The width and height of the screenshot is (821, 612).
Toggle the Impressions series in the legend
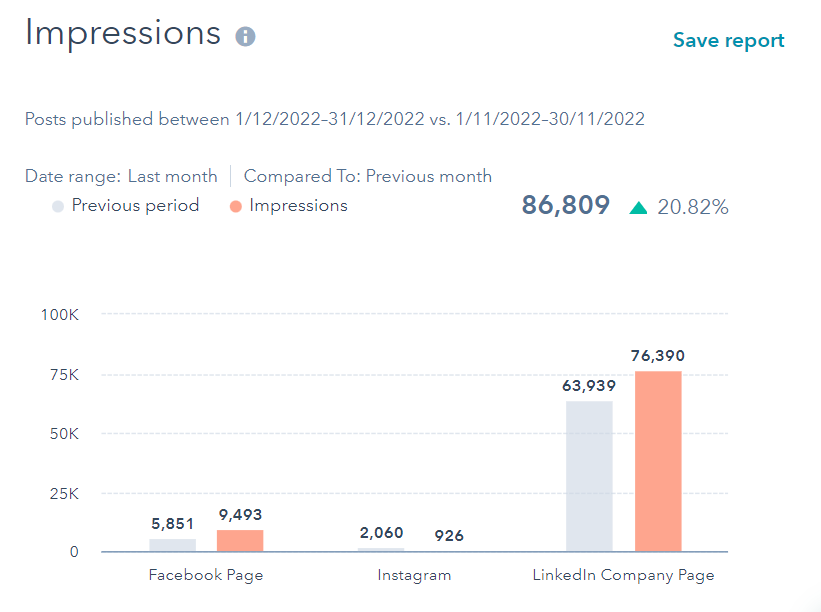coord(300,206)
